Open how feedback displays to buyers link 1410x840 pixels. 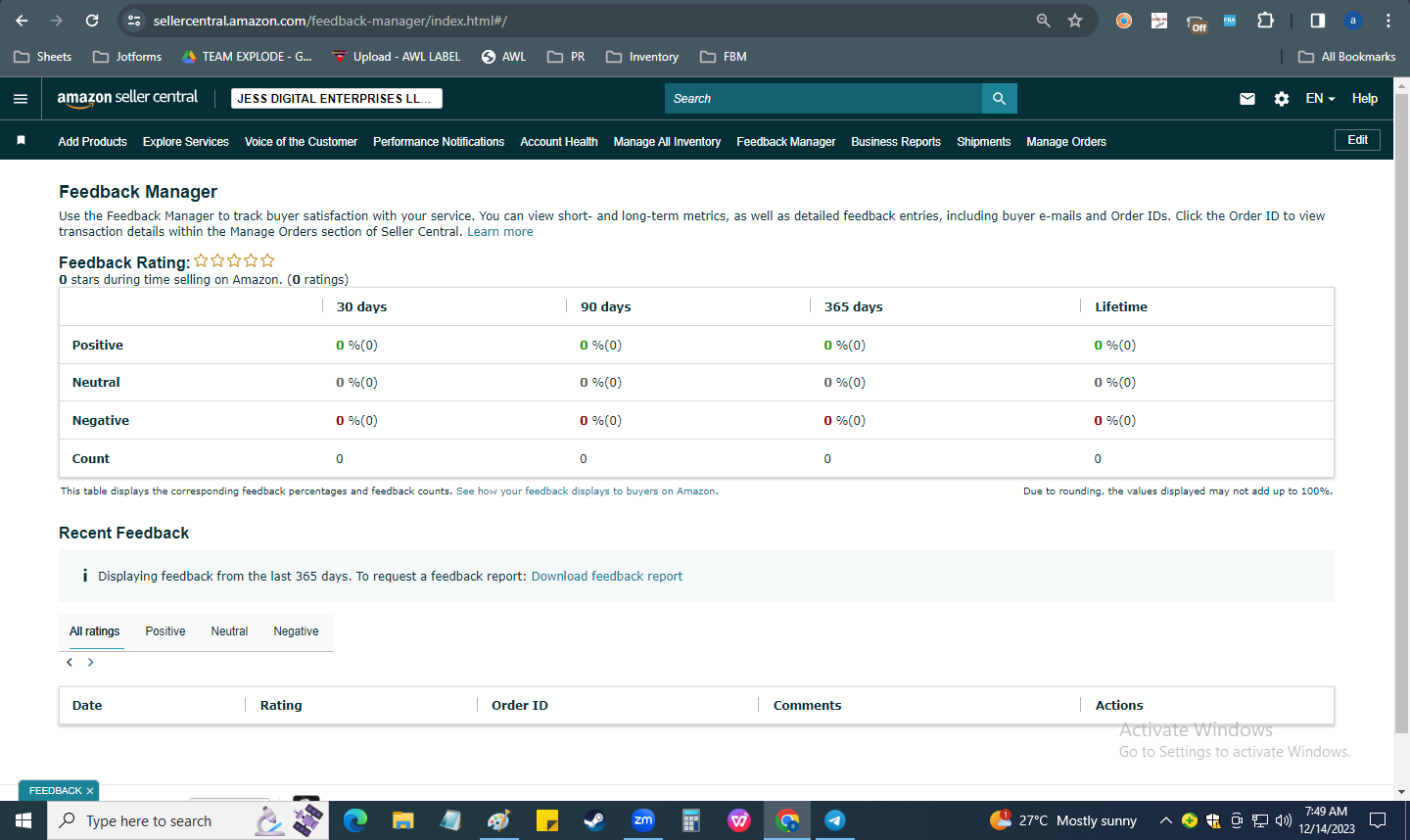pyautogui.click(x=586, y=491)
